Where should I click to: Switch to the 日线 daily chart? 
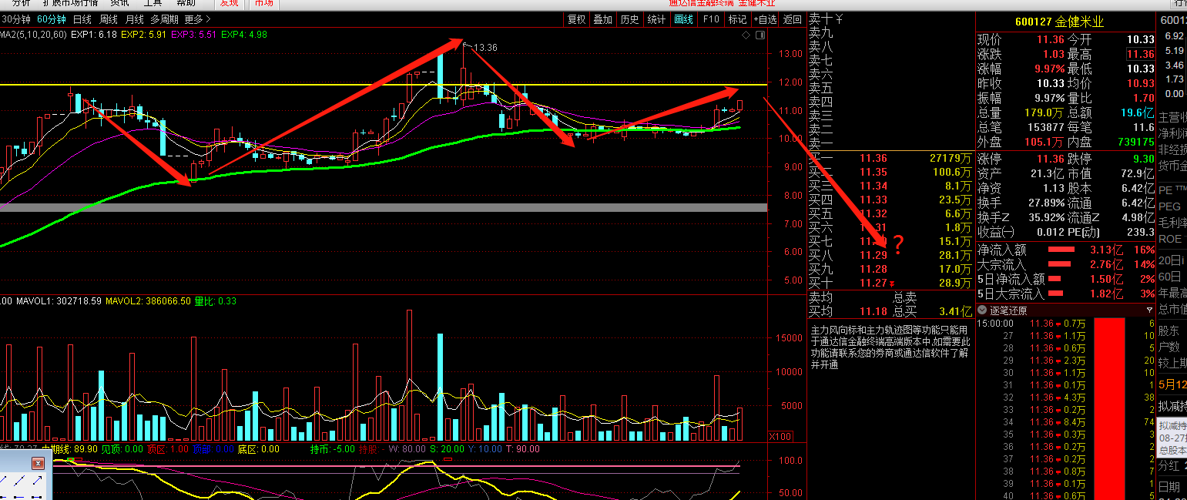[82, 20]
